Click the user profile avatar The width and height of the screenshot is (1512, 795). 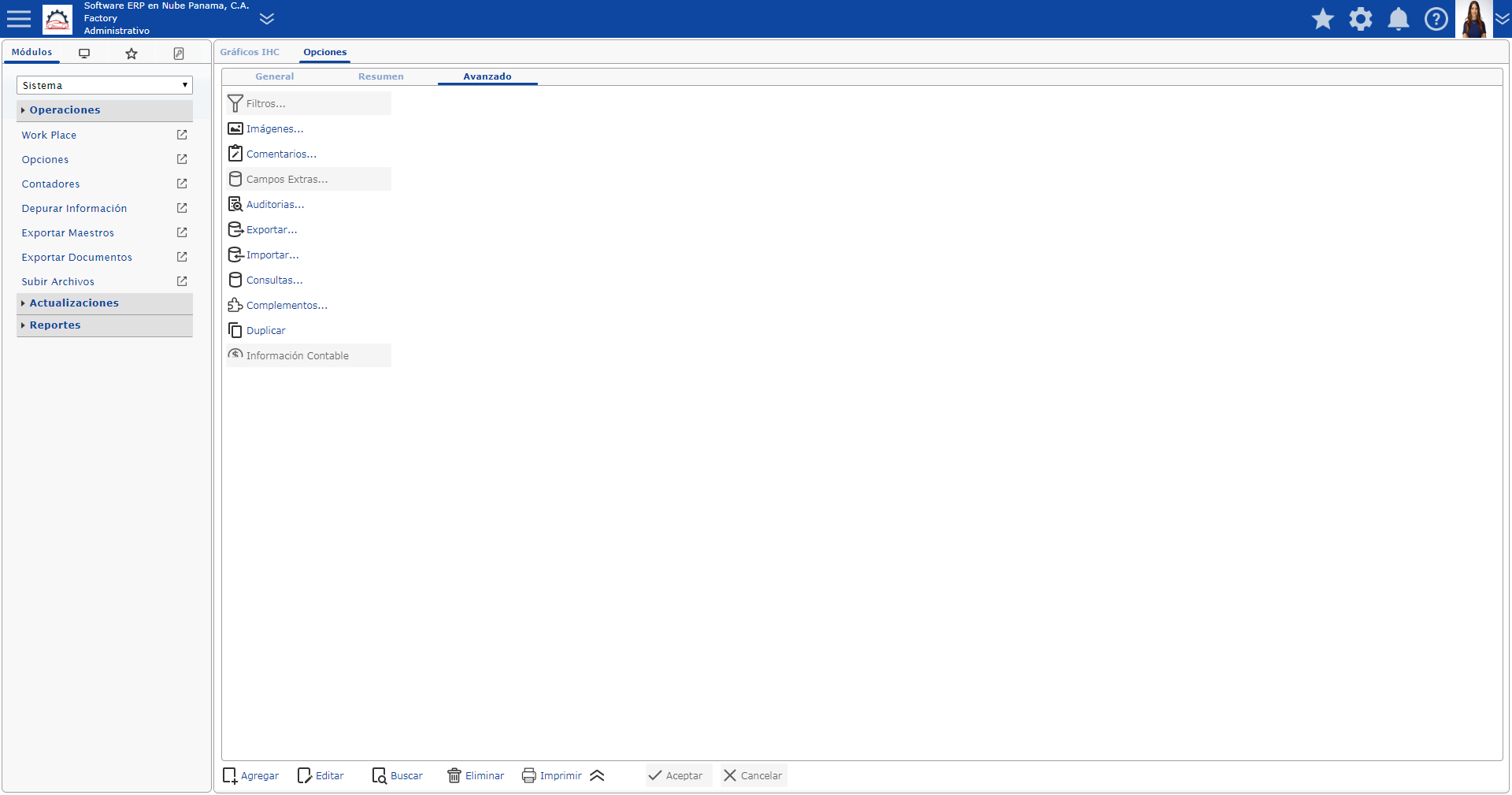coord(1474,19)
